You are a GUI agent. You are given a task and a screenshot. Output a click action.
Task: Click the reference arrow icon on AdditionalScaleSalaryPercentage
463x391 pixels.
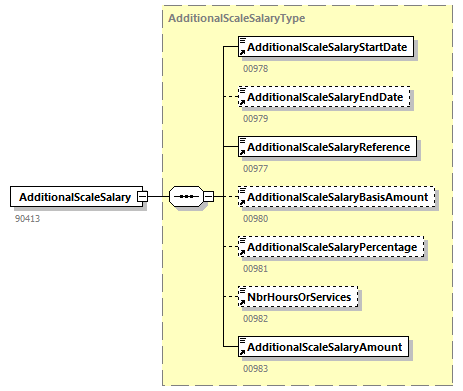tap(242, 252)
